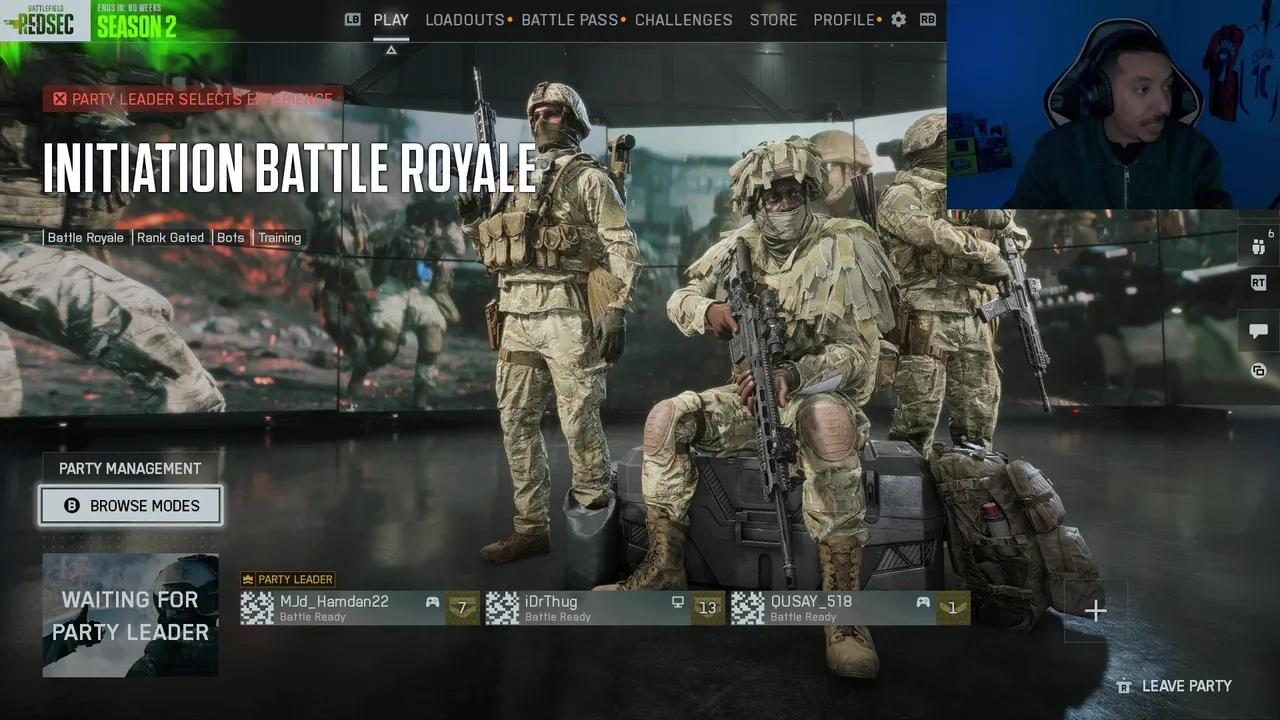The height and width of the screenshot is (720, 1280).
Task: Click the Training tag
Action: [x=279, y=238]
